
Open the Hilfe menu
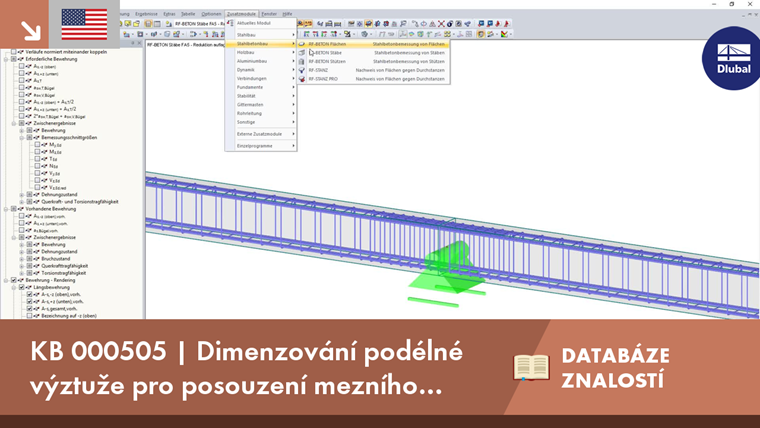tap(287, 14)
